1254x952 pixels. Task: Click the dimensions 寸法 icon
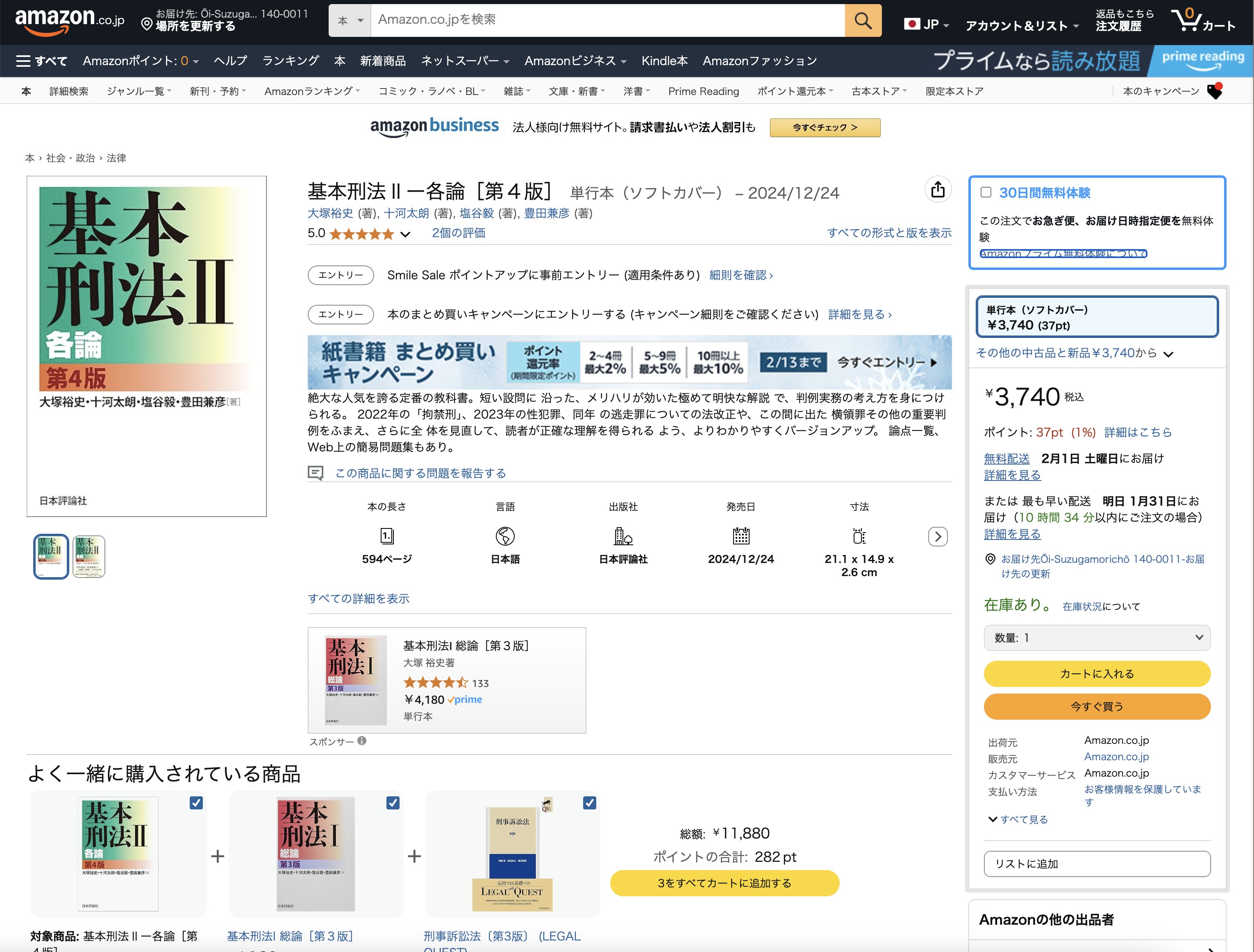click(x=859, y=536)
